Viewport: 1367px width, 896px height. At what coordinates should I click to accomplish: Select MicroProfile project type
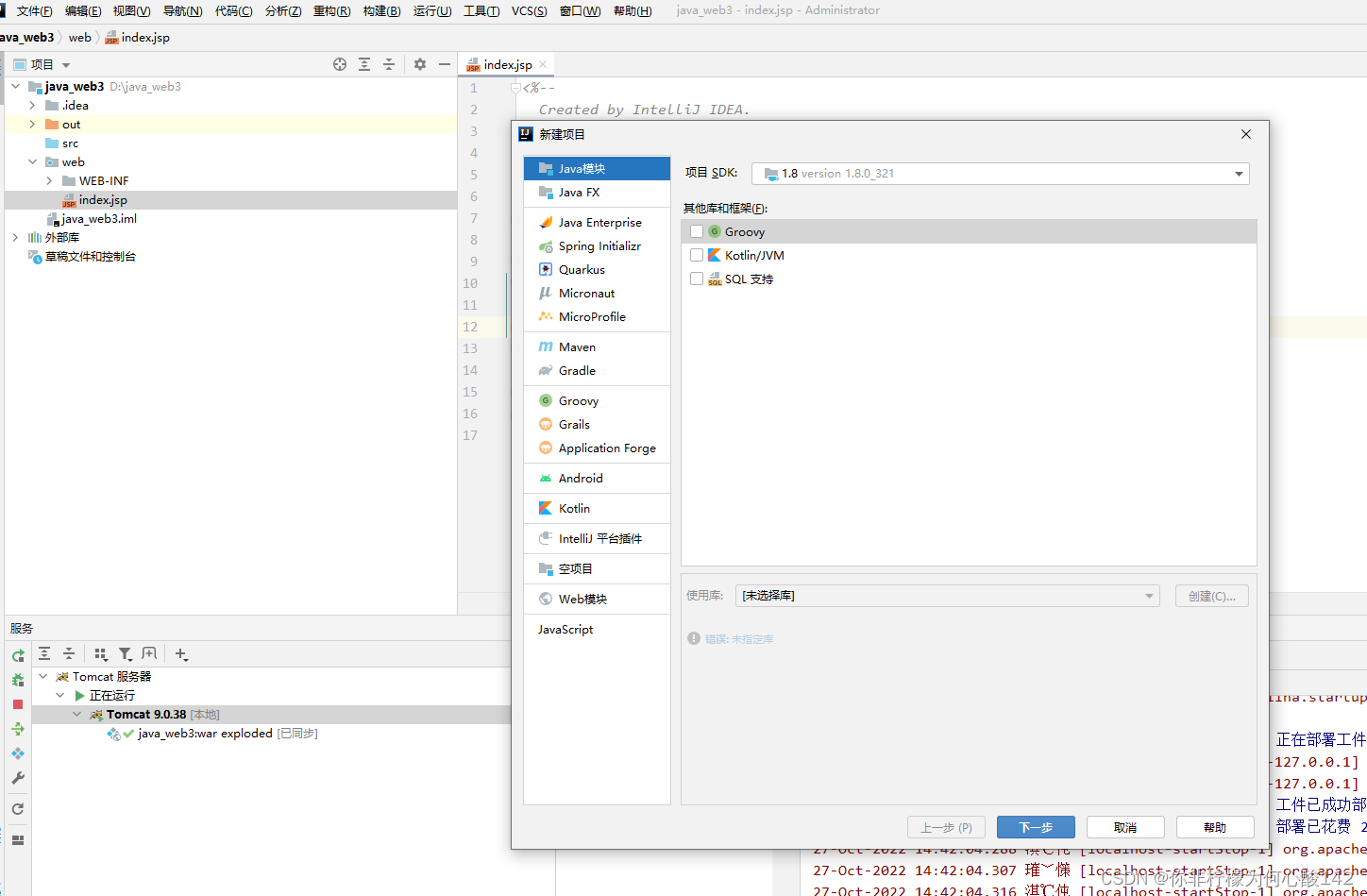tap(597, 317)
